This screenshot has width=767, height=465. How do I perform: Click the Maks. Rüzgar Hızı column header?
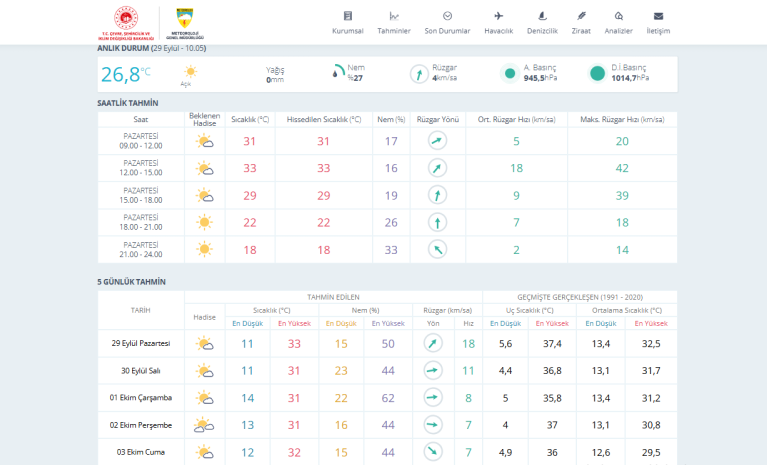point(622,119)
